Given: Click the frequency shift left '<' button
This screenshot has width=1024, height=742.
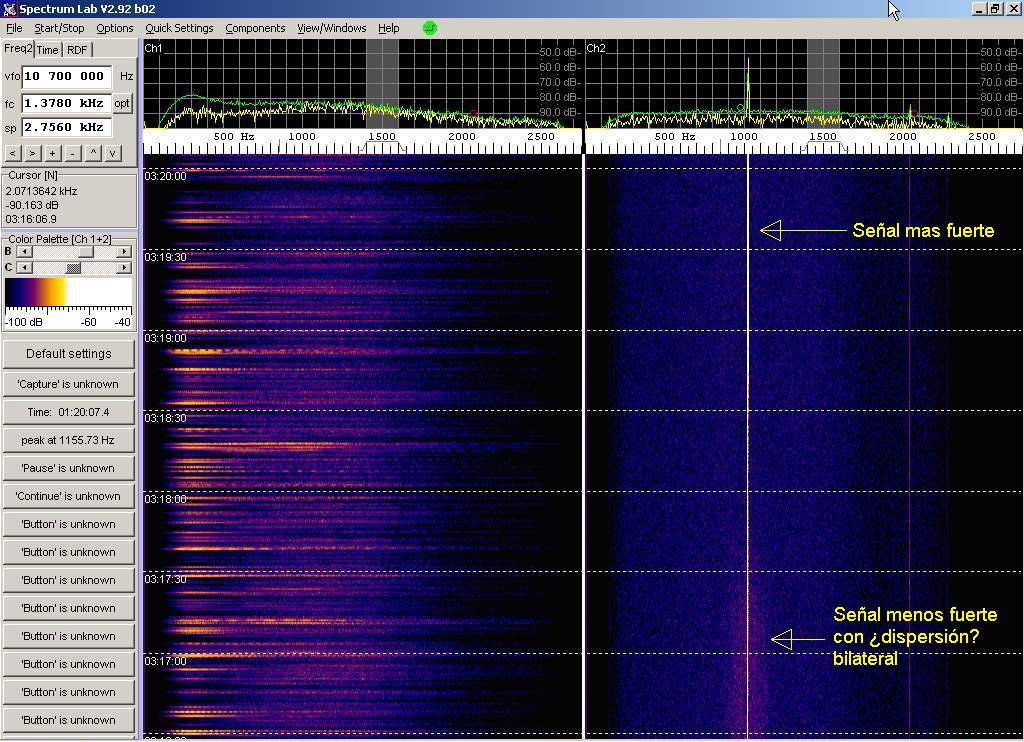Looking at the screenshot, I should (13, 153).
